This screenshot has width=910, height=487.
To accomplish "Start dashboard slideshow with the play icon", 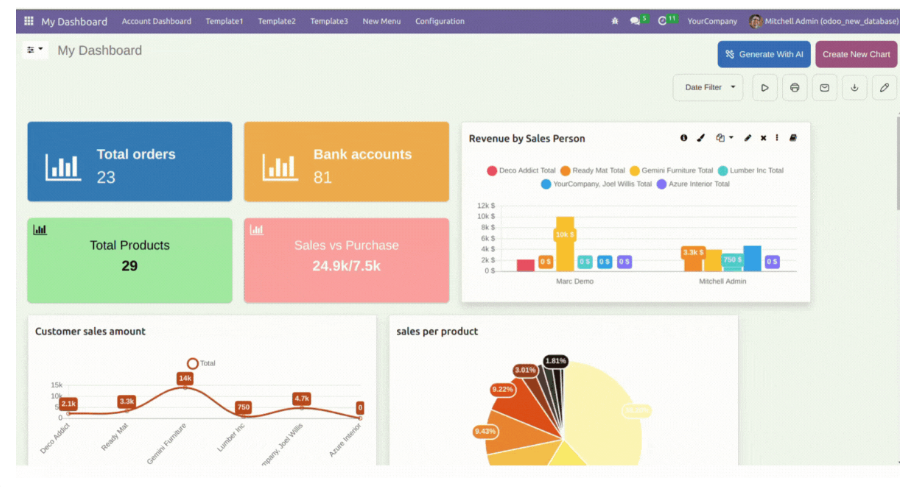I will 764,88.
